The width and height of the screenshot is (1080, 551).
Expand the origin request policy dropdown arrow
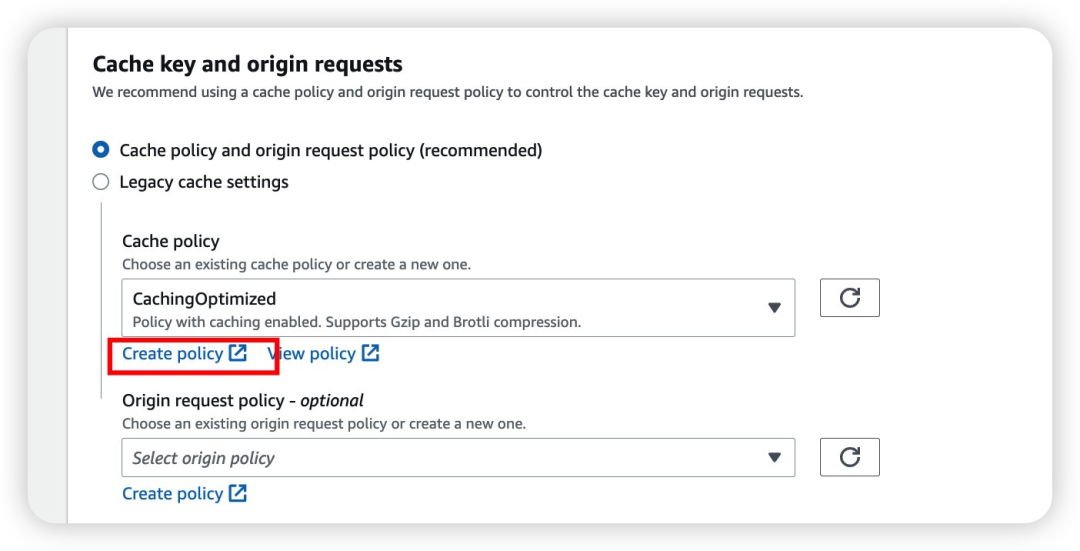pos(774,457)
